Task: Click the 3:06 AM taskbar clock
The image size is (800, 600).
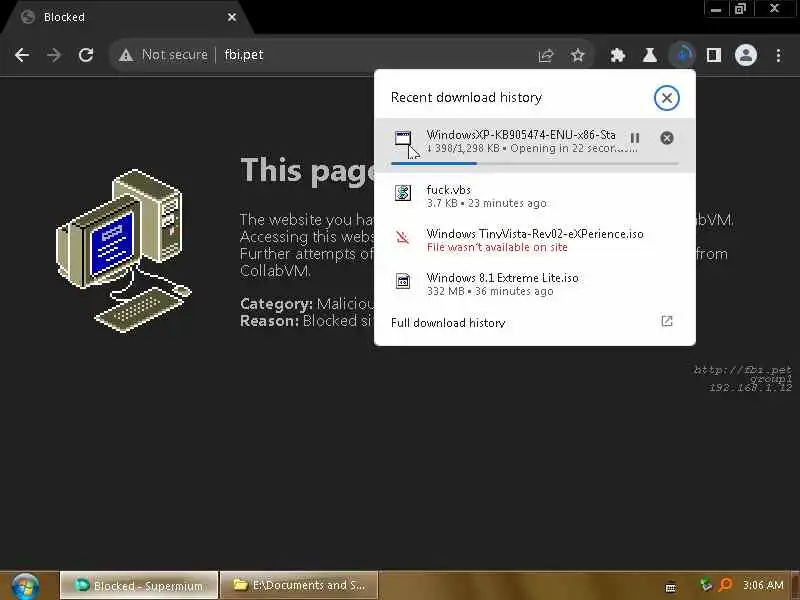Action: (x=763, y=585)
